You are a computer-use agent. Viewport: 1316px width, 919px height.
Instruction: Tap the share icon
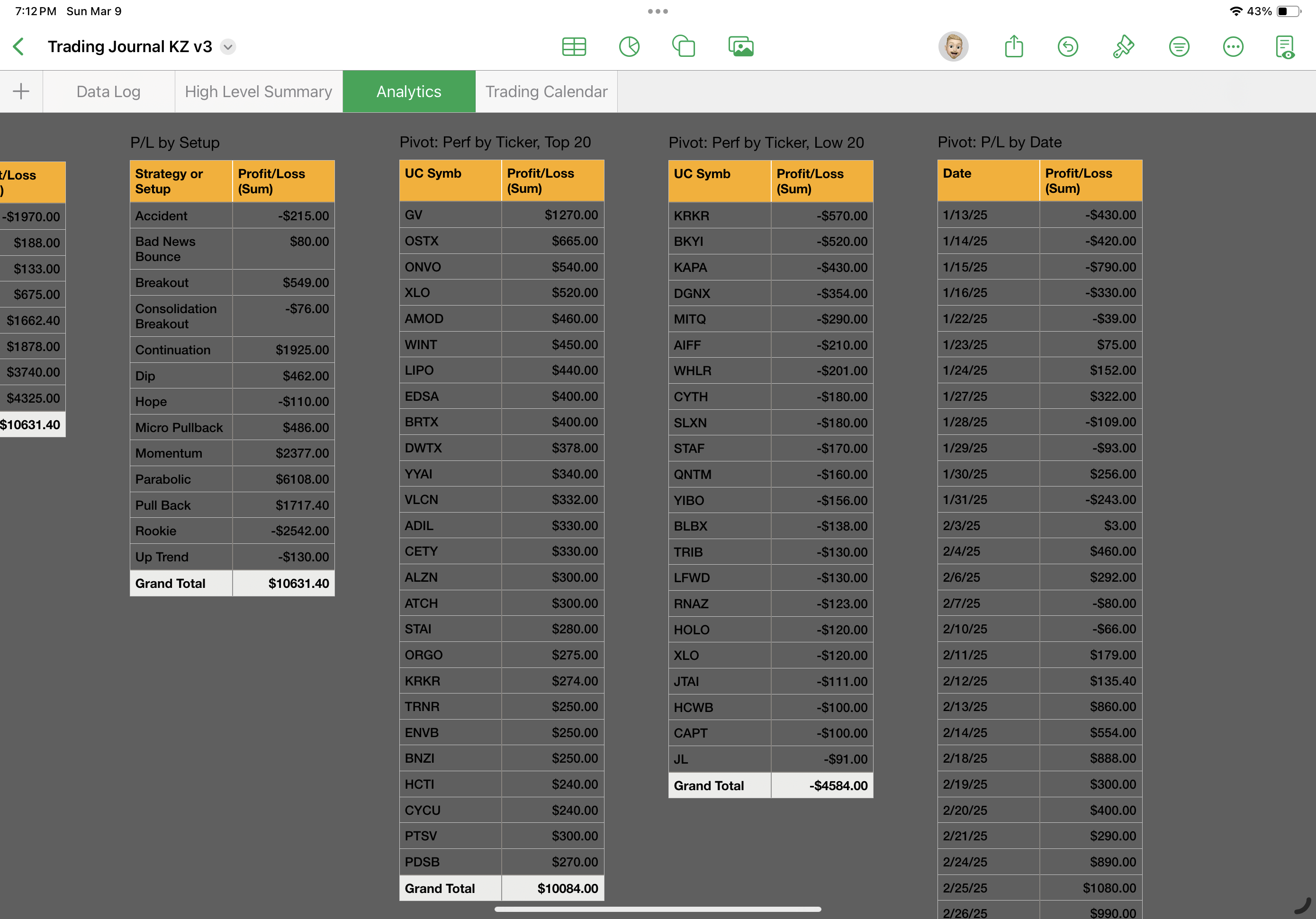pyautogui.click(x=1013, y=46)
